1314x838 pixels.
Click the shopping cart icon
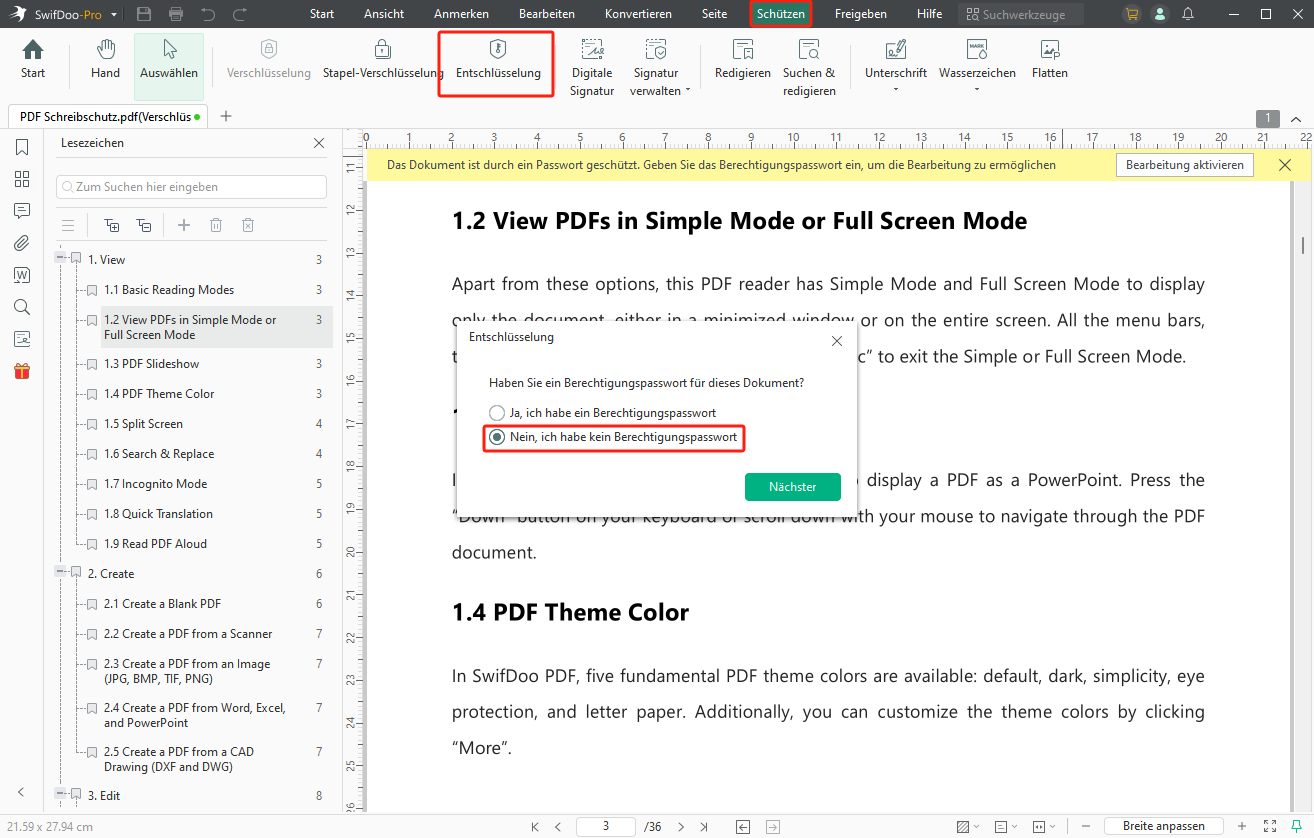(x=1131, y=14)
